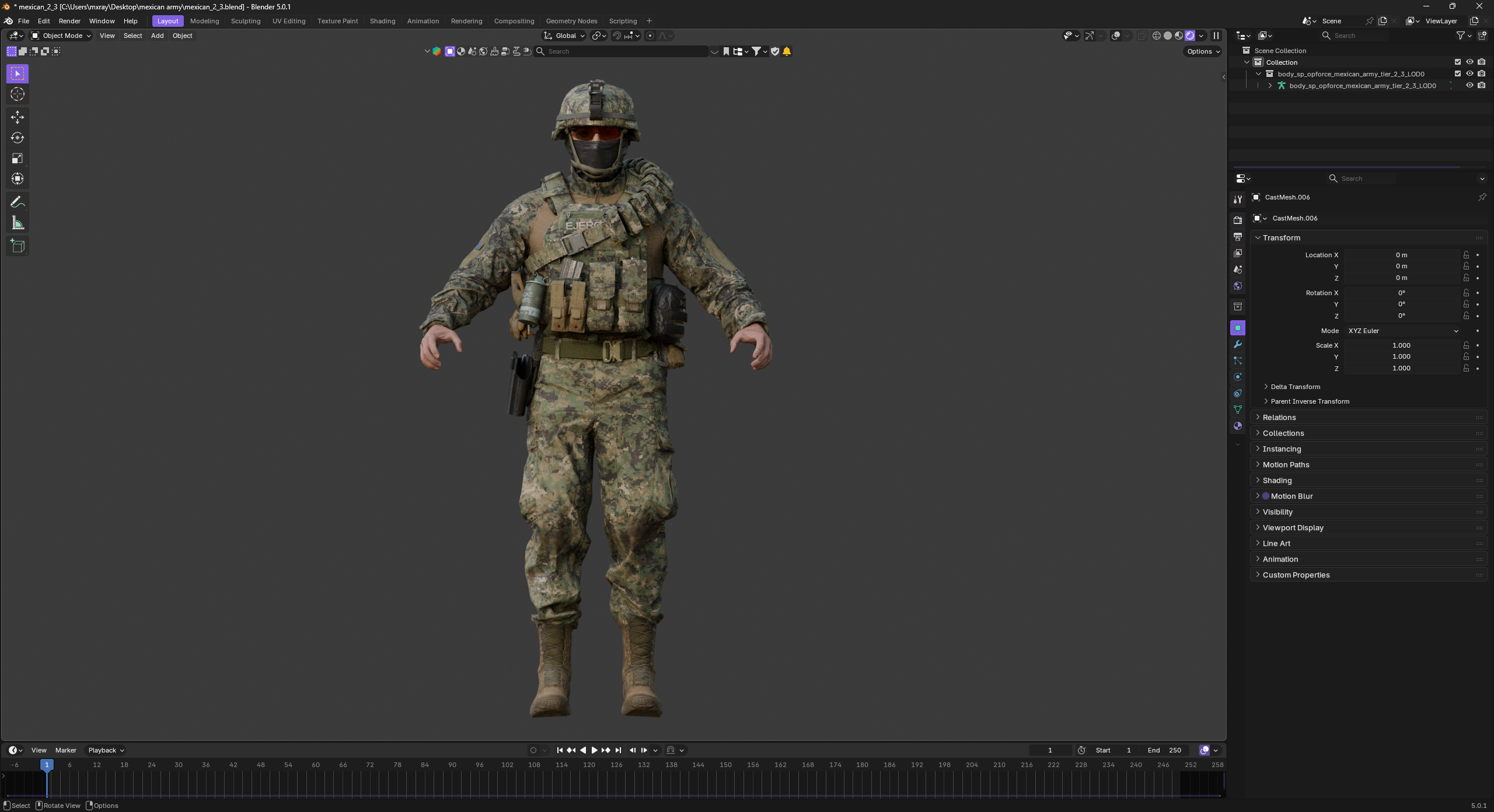Screen dimensions: 1494x812
Task: Open the Output properties tab
Action: 1238,237
